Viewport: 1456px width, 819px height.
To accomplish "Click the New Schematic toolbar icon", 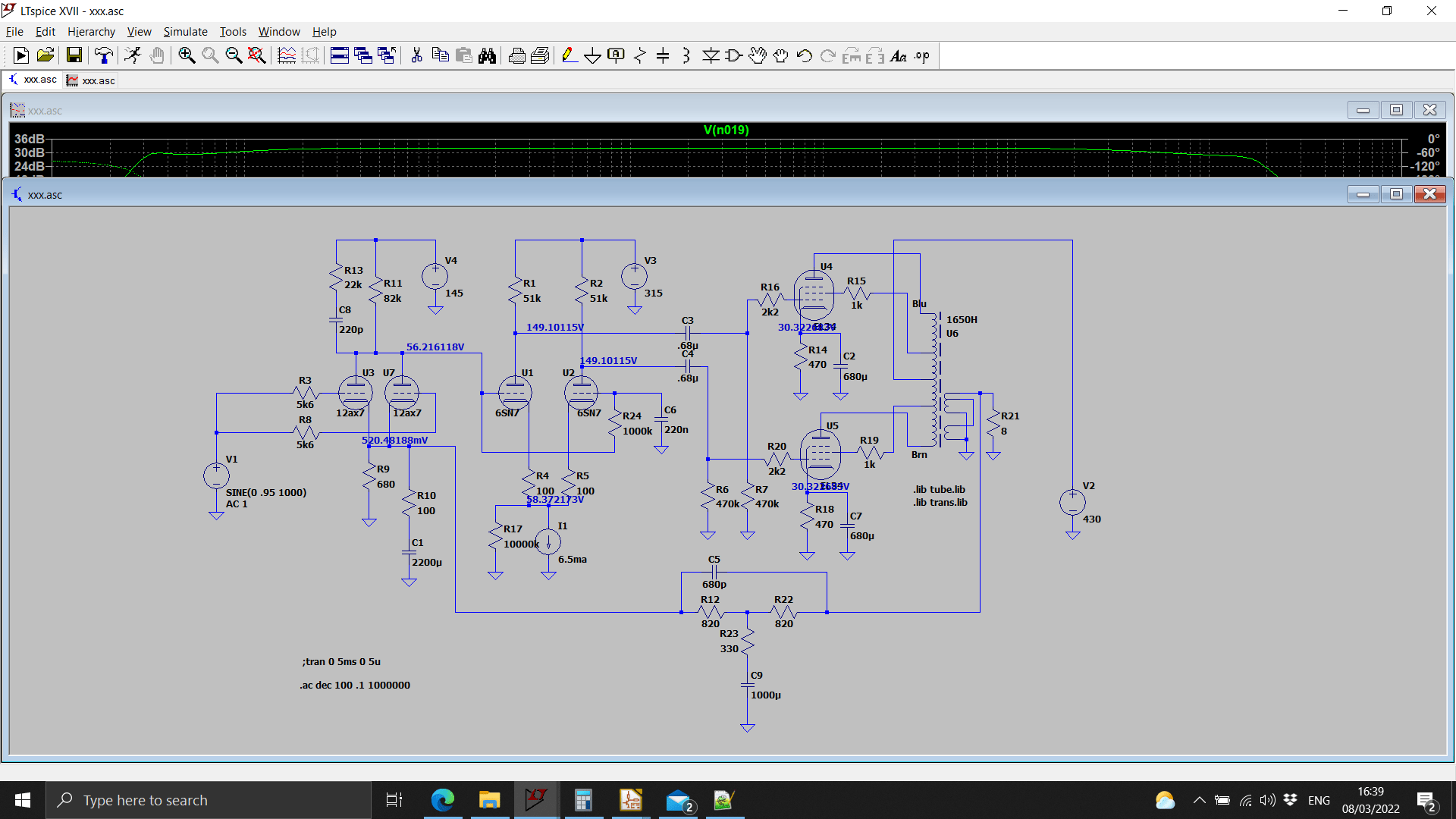I will coord(20,55).
